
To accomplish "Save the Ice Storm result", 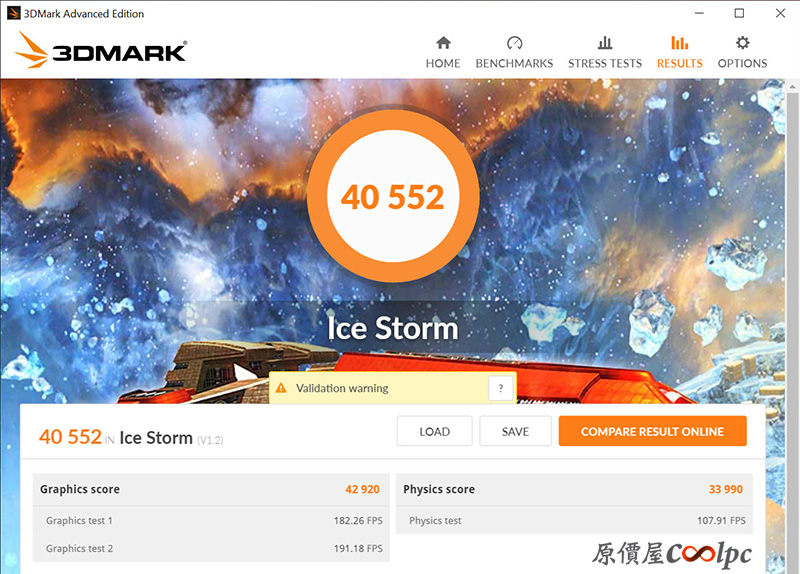I will pos(515,431).
